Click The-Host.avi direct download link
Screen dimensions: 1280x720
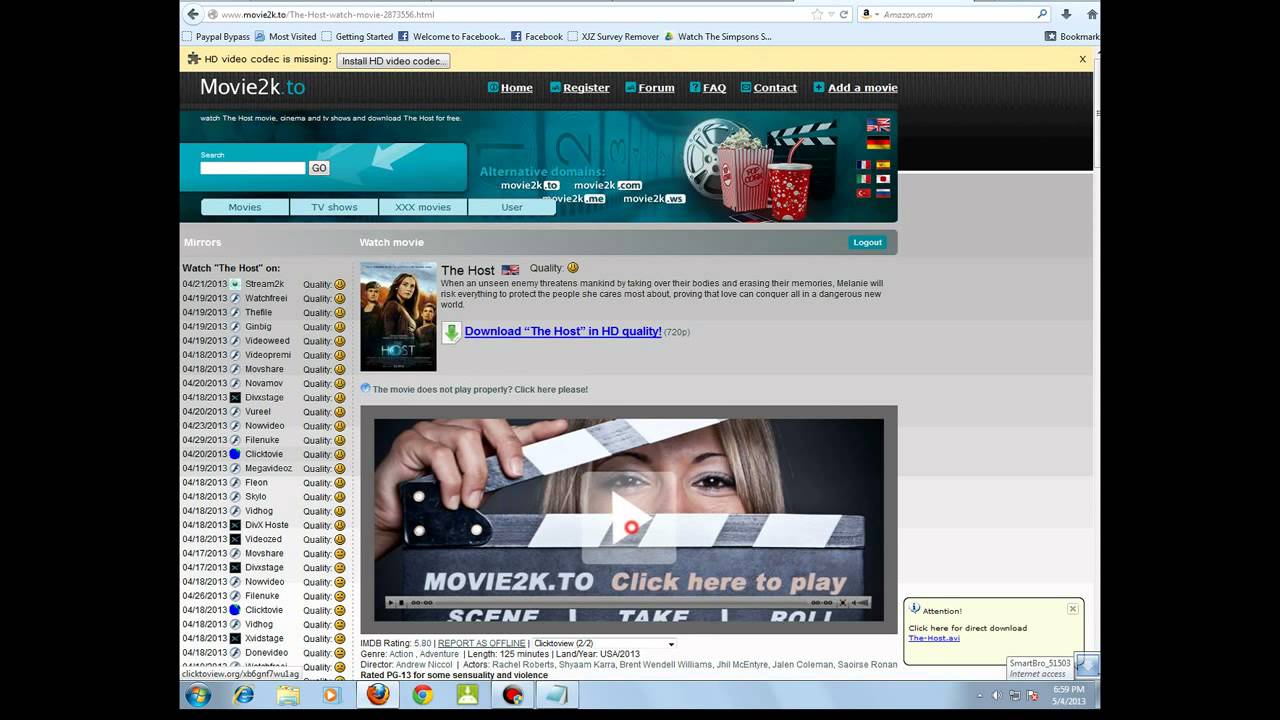tap(934, 638)
